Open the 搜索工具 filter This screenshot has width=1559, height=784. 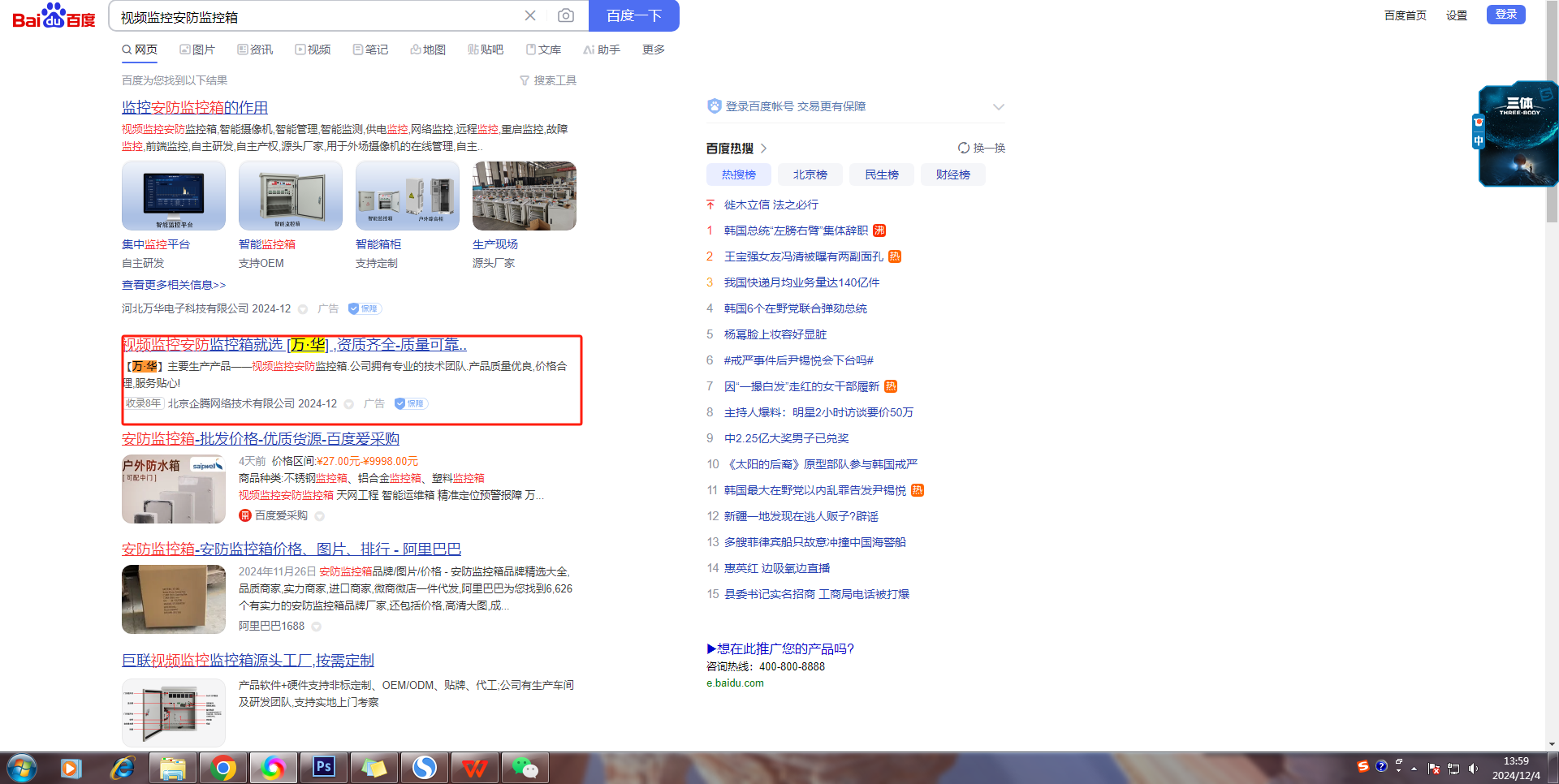tap(548, 80)
